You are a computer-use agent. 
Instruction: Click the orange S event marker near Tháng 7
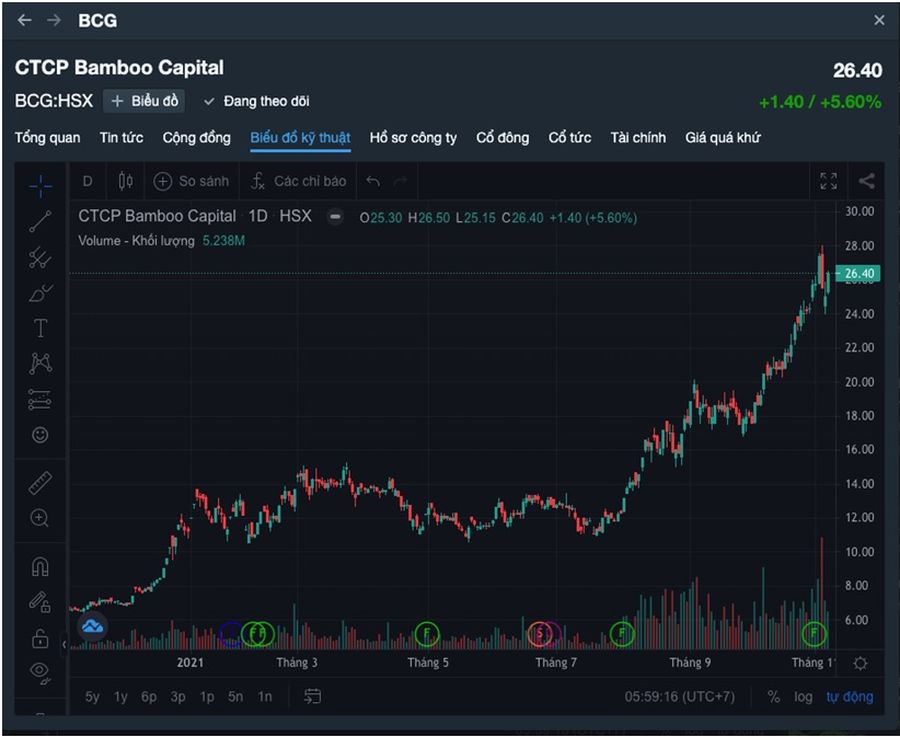(x=540, y=634)
